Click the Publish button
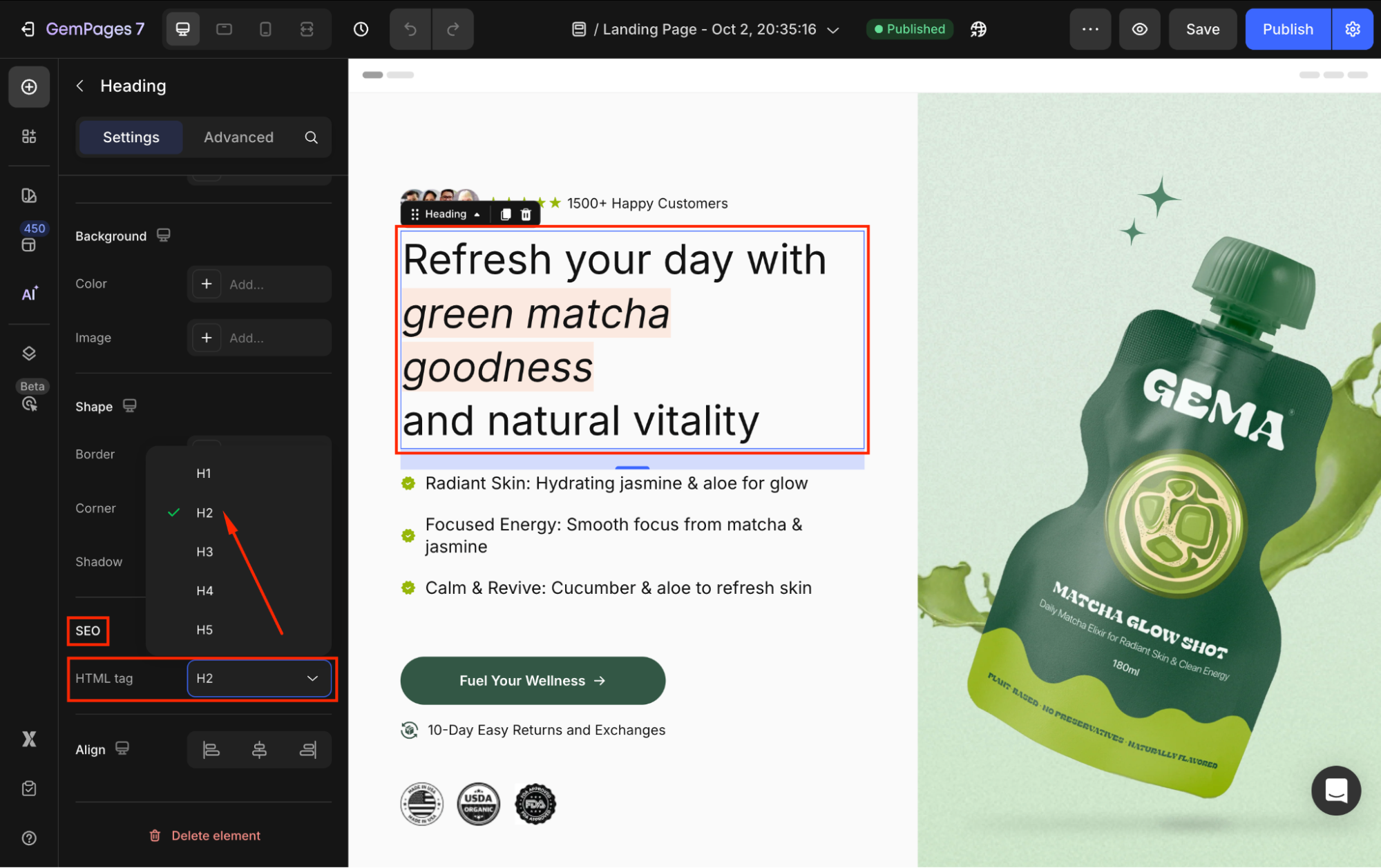Image resolution: width=1381 pixels, height=868 pixels. pyautogui.click(x=1287, y=29)
